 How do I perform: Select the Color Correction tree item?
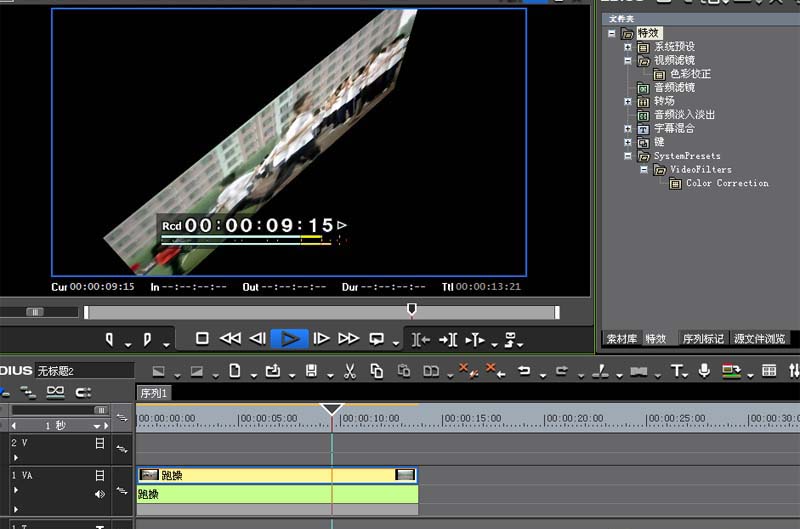726,183
